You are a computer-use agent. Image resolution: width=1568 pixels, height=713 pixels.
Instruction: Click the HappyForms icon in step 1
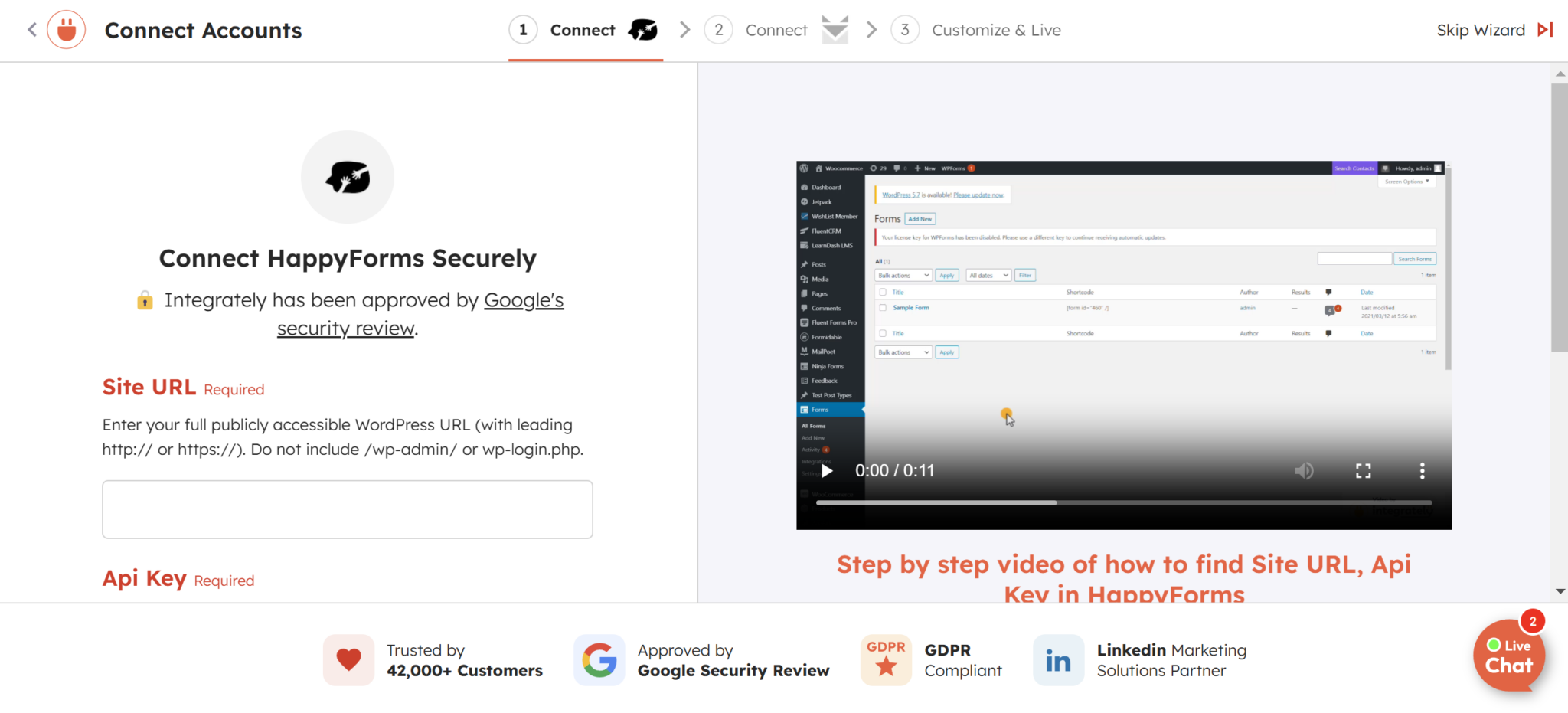643,30
